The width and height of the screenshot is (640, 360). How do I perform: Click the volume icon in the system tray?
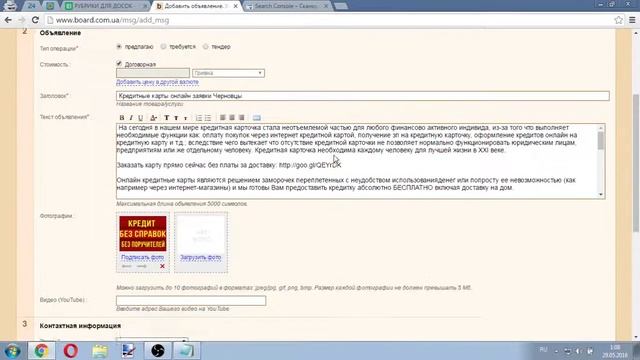[x=578, y=351]
